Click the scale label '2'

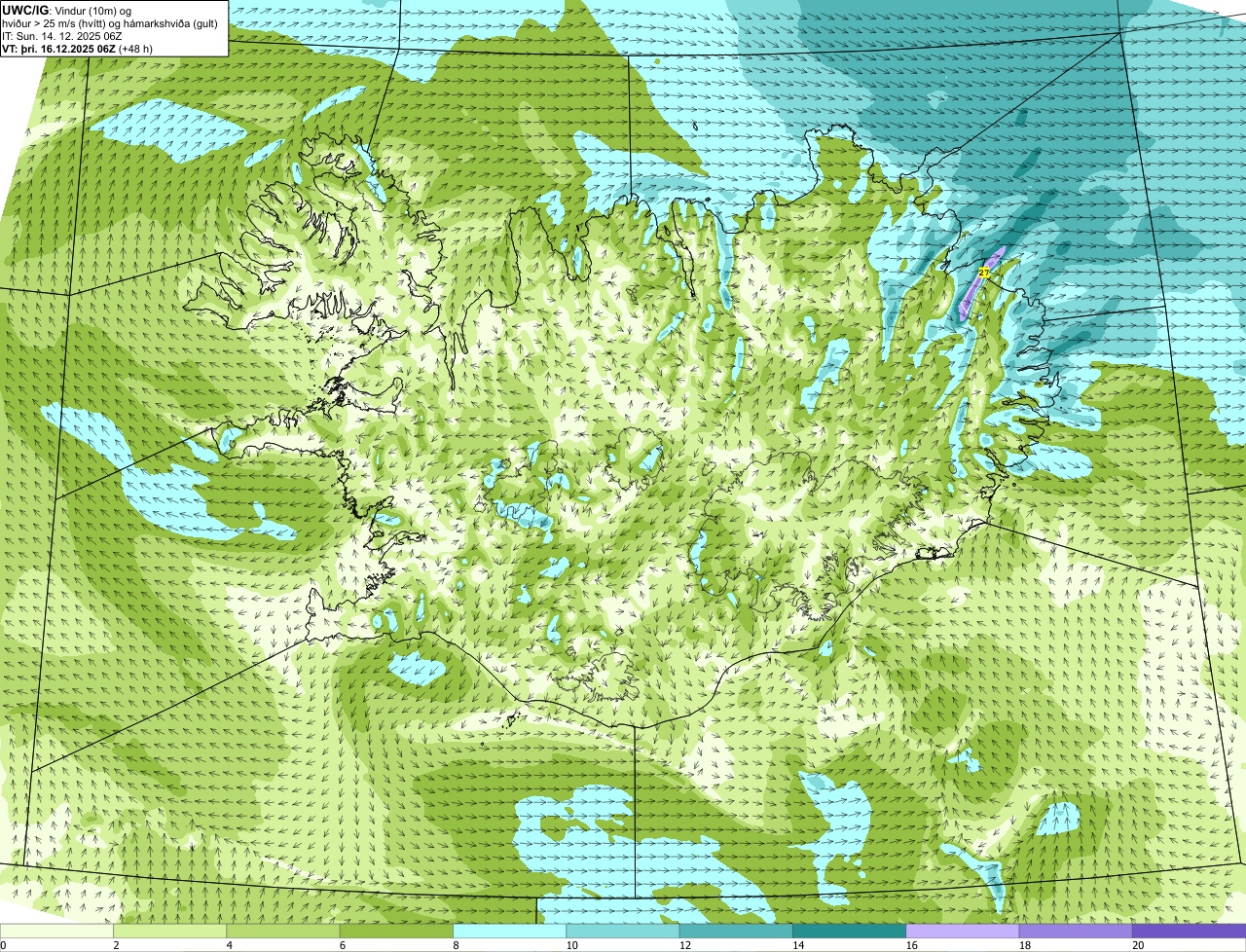tap(116, 945)
